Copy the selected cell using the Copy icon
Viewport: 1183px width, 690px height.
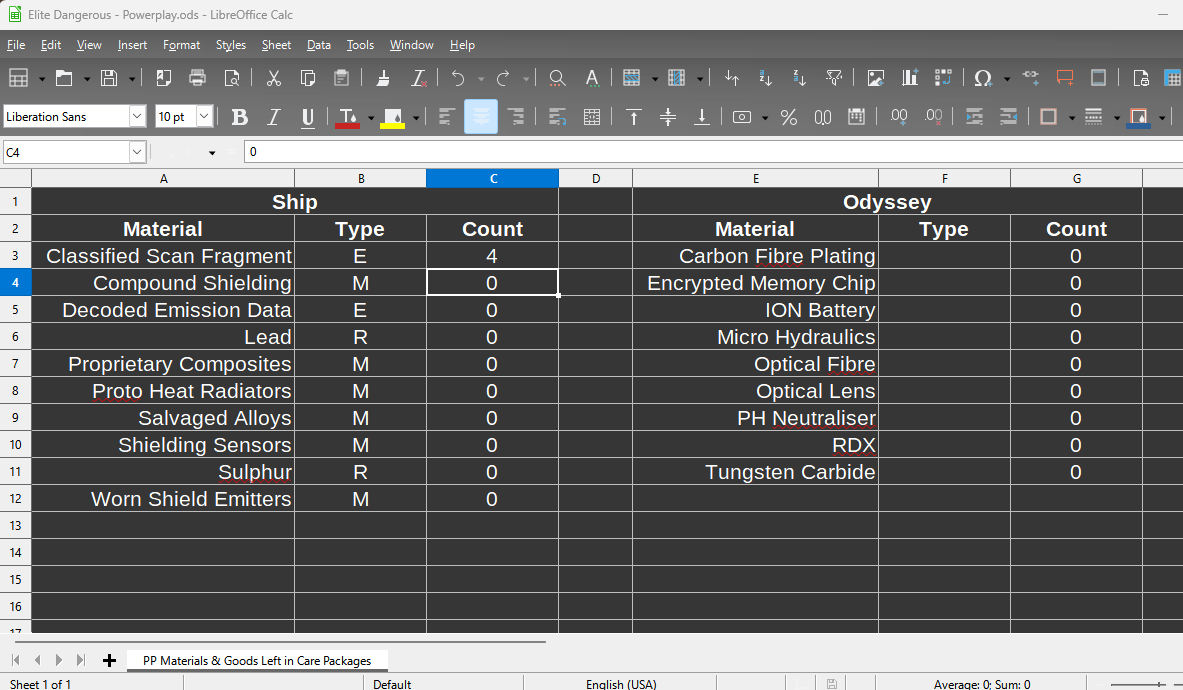[x=308, y=78]
